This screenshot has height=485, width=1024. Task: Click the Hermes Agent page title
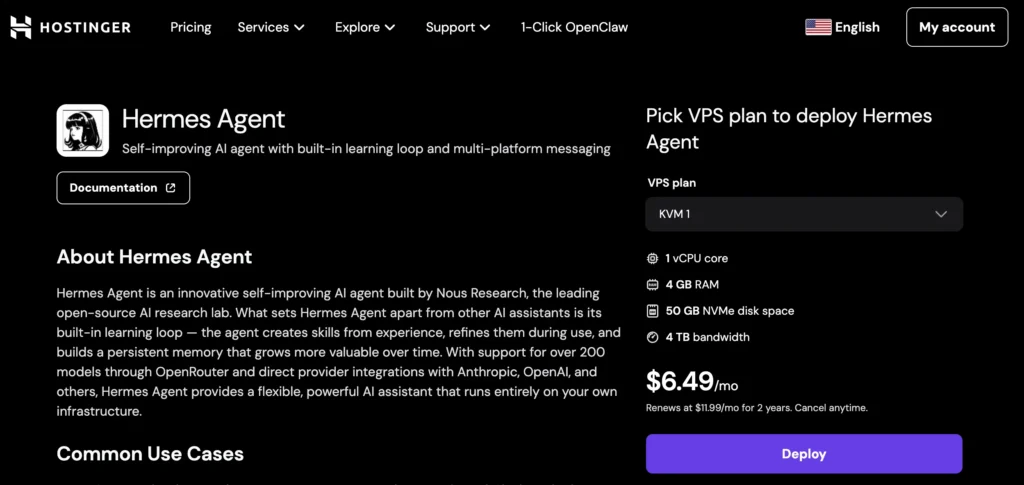[204, 119]
